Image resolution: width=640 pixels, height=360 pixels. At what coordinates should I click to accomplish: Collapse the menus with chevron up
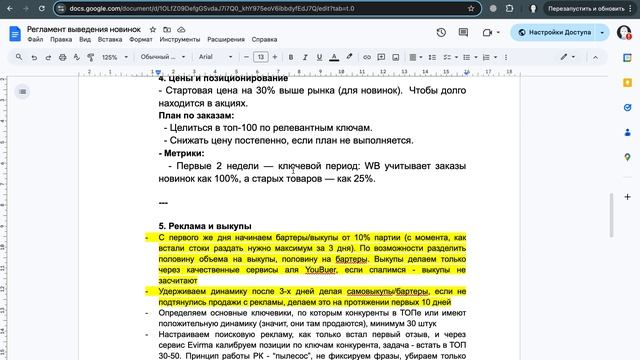click(595, 58)
